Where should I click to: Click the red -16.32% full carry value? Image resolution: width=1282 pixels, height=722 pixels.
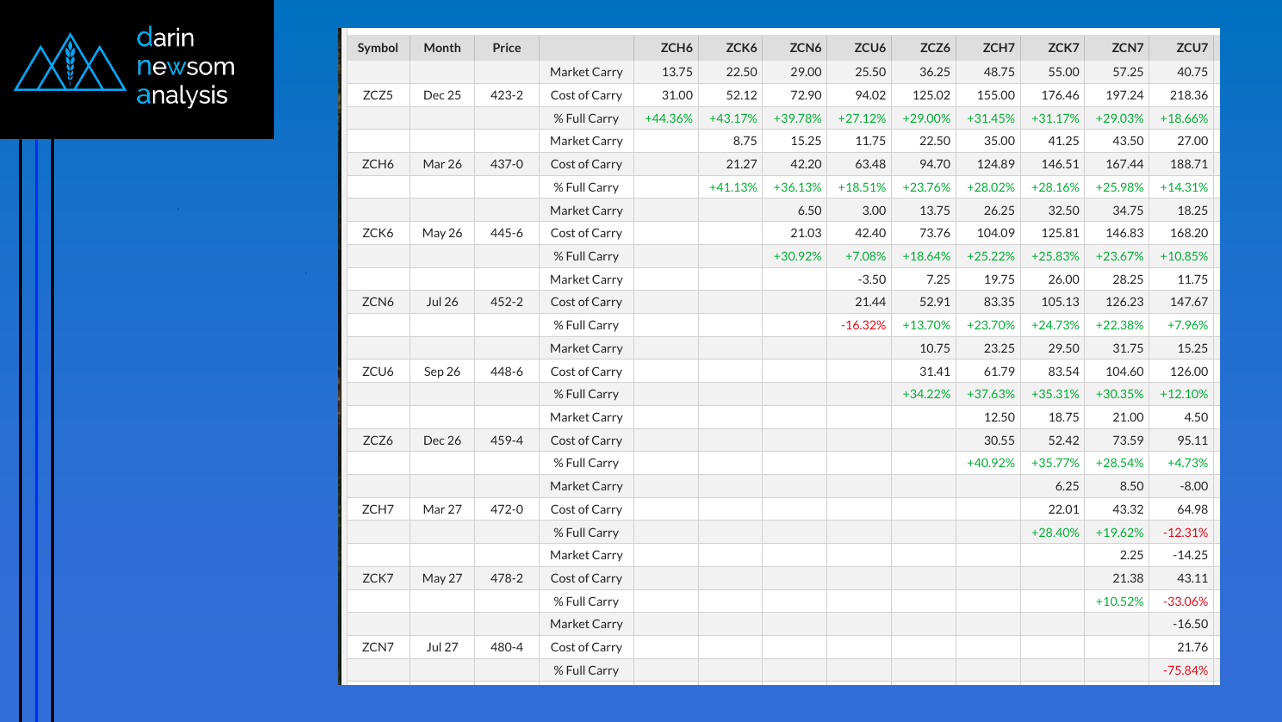point(863,325)
